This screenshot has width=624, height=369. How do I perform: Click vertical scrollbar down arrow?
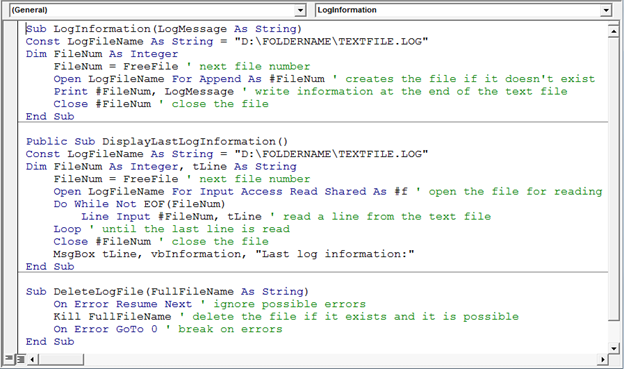613,348
